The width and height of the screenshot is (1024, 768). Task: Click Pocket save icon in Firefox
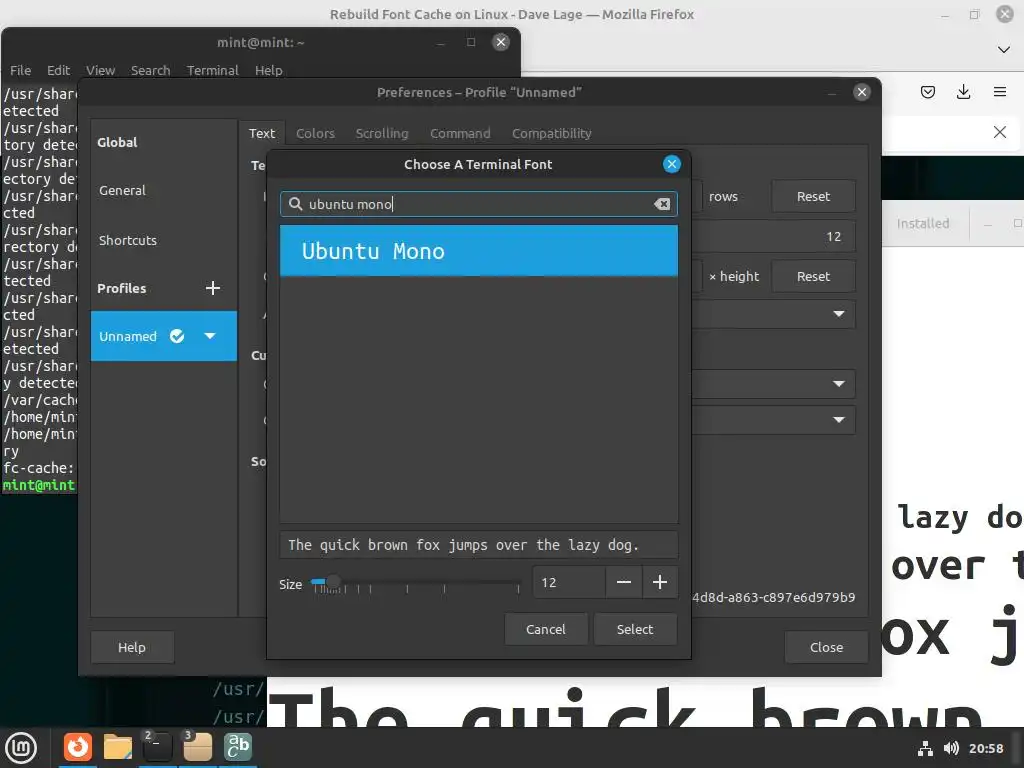coord(928,92)
